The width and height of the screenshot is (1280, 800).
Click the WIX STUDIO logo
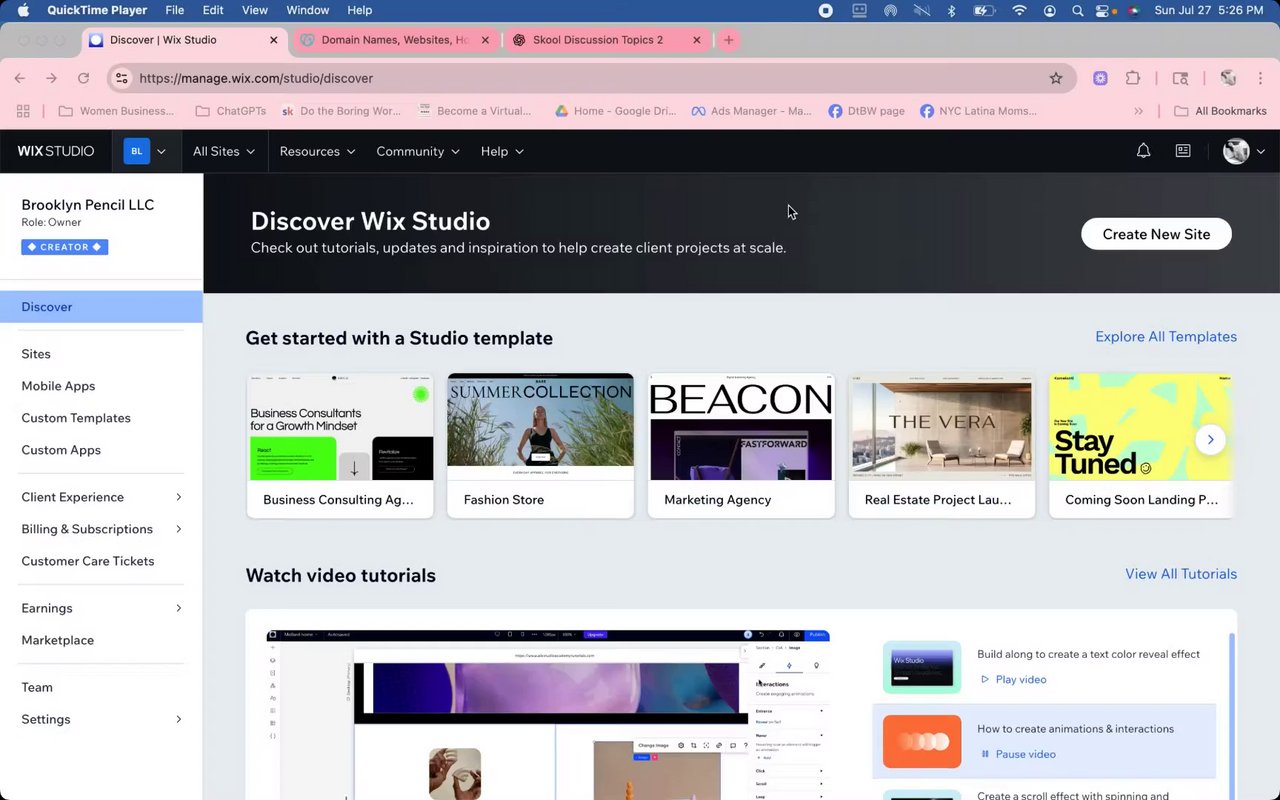(x=56, y=151)
